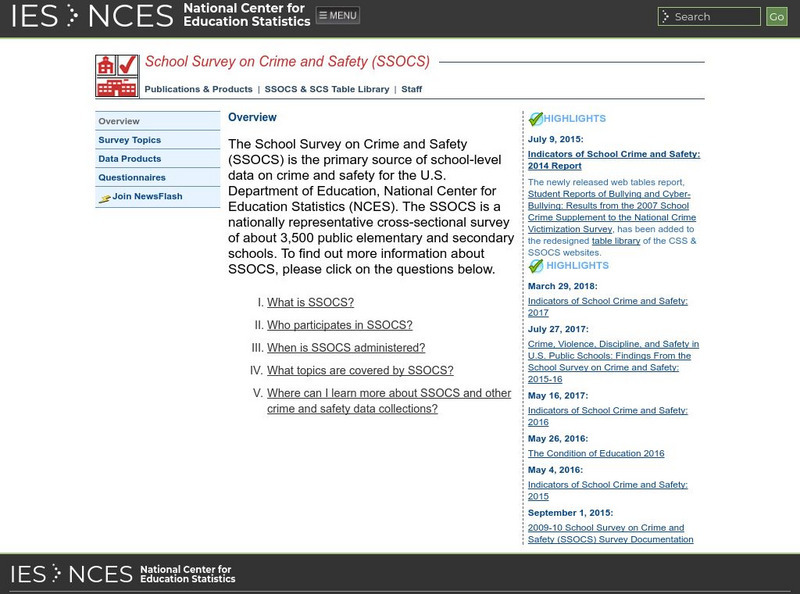Click the 'May 26, 2016:' date text
The image size is (800, 594).
[x=558, y=438]
